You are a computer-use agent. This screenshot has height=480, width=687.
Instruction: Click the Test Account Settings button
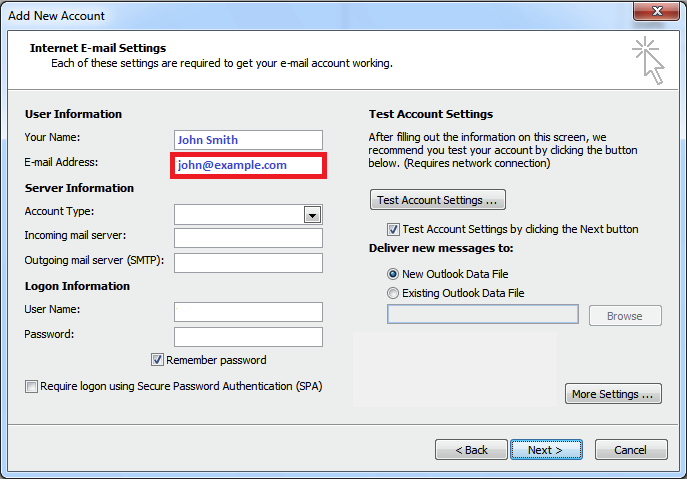click(438, 200)
